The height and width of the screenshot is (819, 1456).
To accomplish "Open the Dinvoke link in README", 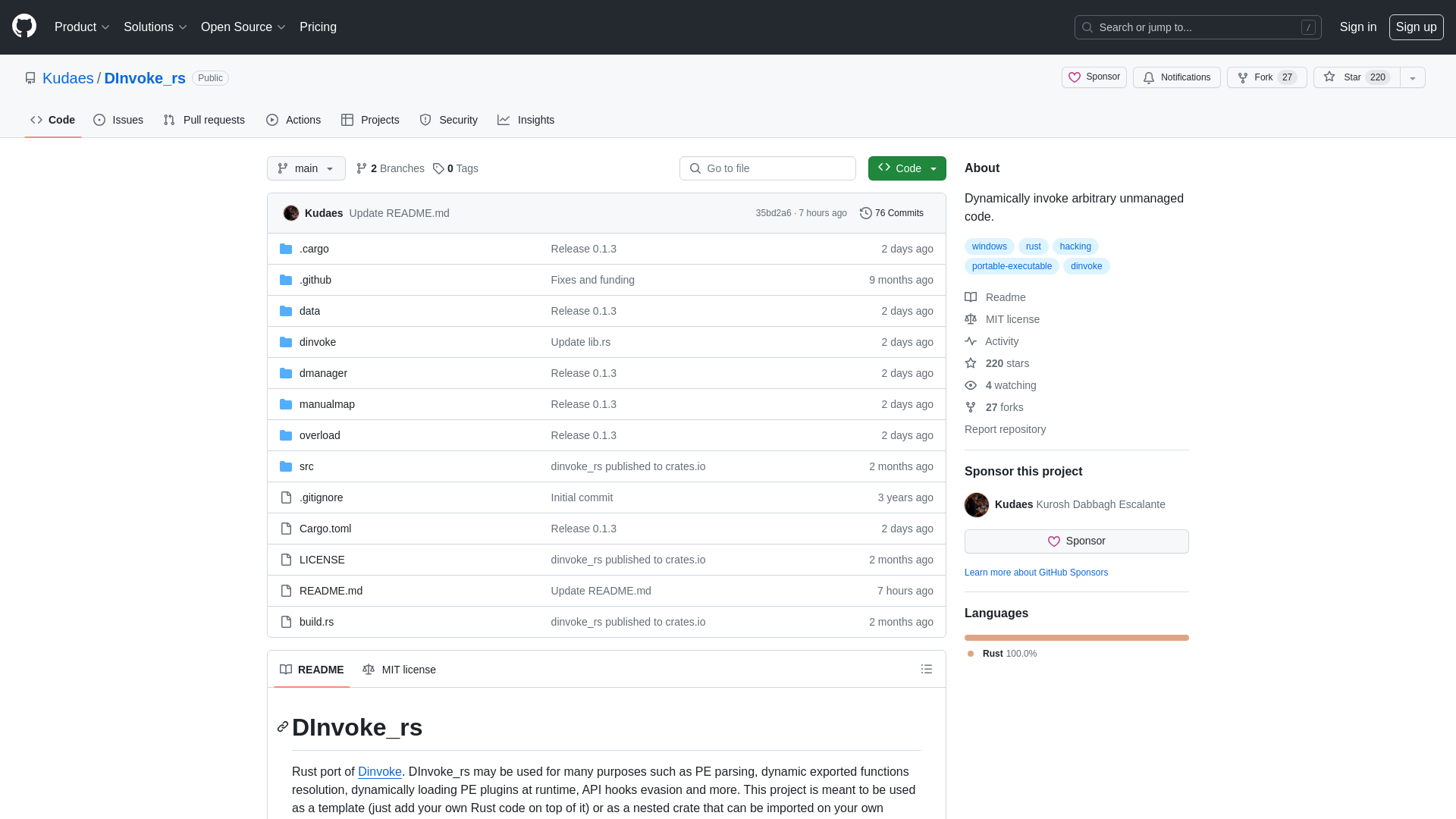I will tap(379, 772).
